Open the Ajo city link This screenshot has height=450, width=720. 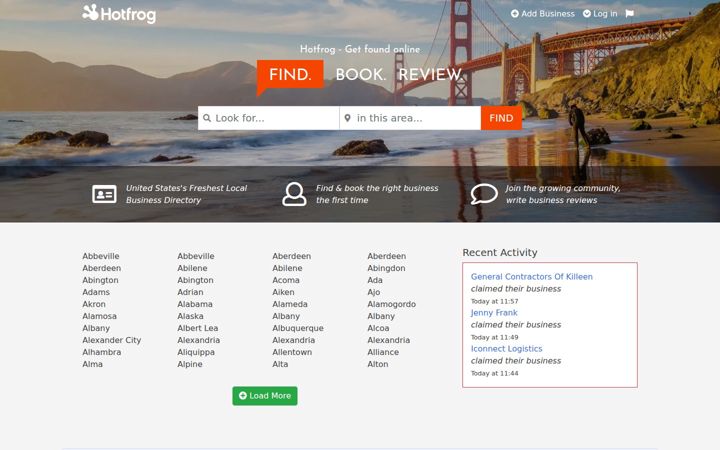pos(374,292)
